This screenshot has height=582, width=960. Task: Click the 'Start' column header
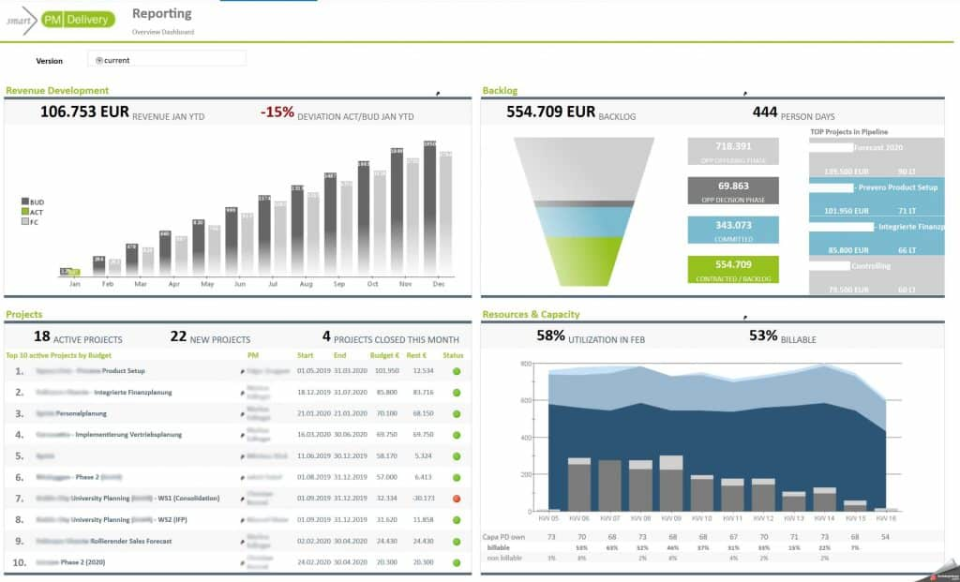[306, 355]
